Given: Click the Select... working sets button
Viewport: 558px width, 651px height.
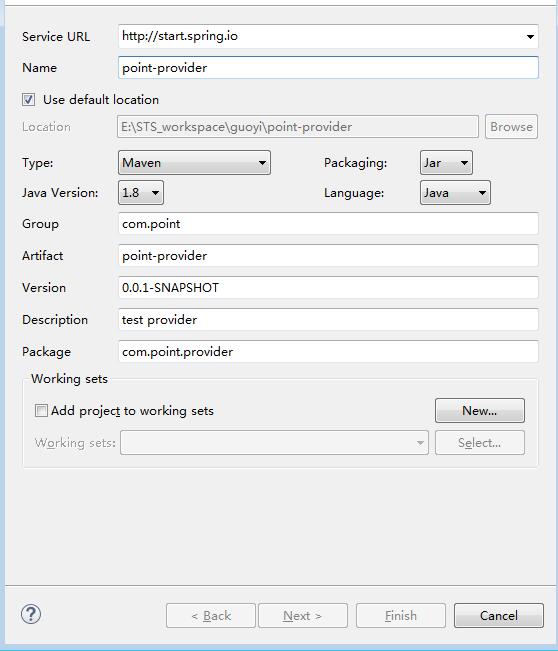Looking at the screenshot, I should pos(480,443).
